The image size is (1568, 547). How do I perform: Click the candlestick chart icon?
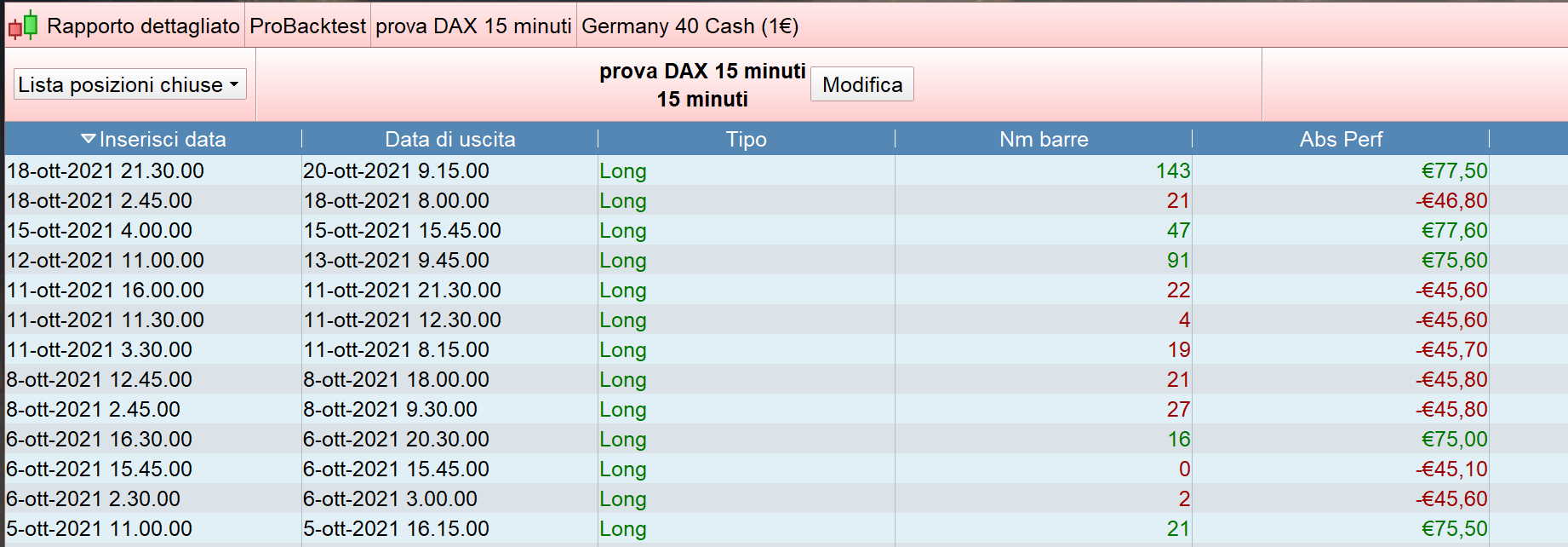pos(23,26)
